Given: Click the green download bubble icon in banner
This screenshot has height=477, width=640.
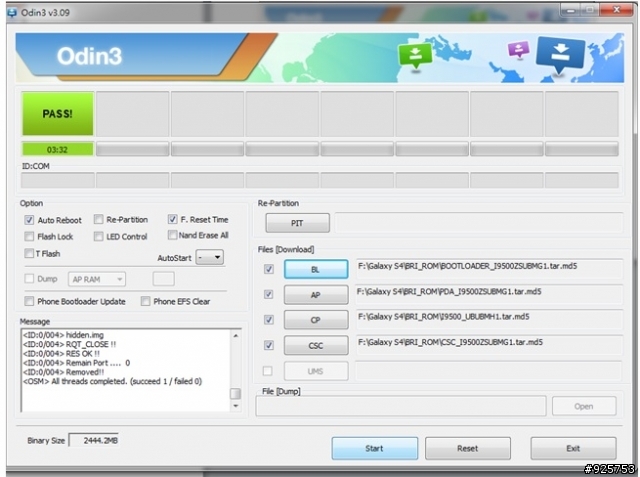Looking at the screenshot, I should [415, 56].
